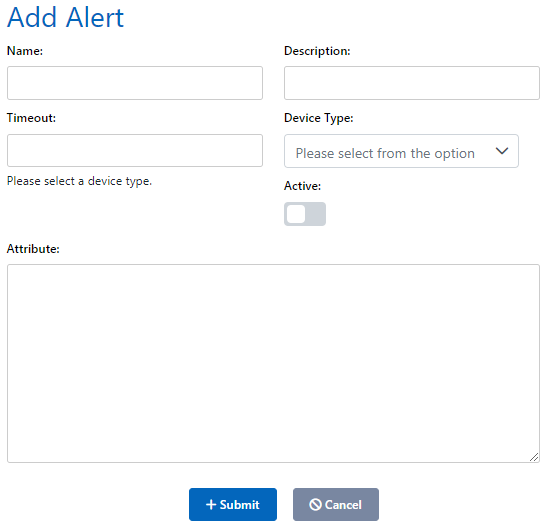
Task: Submit the new alert form
Action: (232, 504)
